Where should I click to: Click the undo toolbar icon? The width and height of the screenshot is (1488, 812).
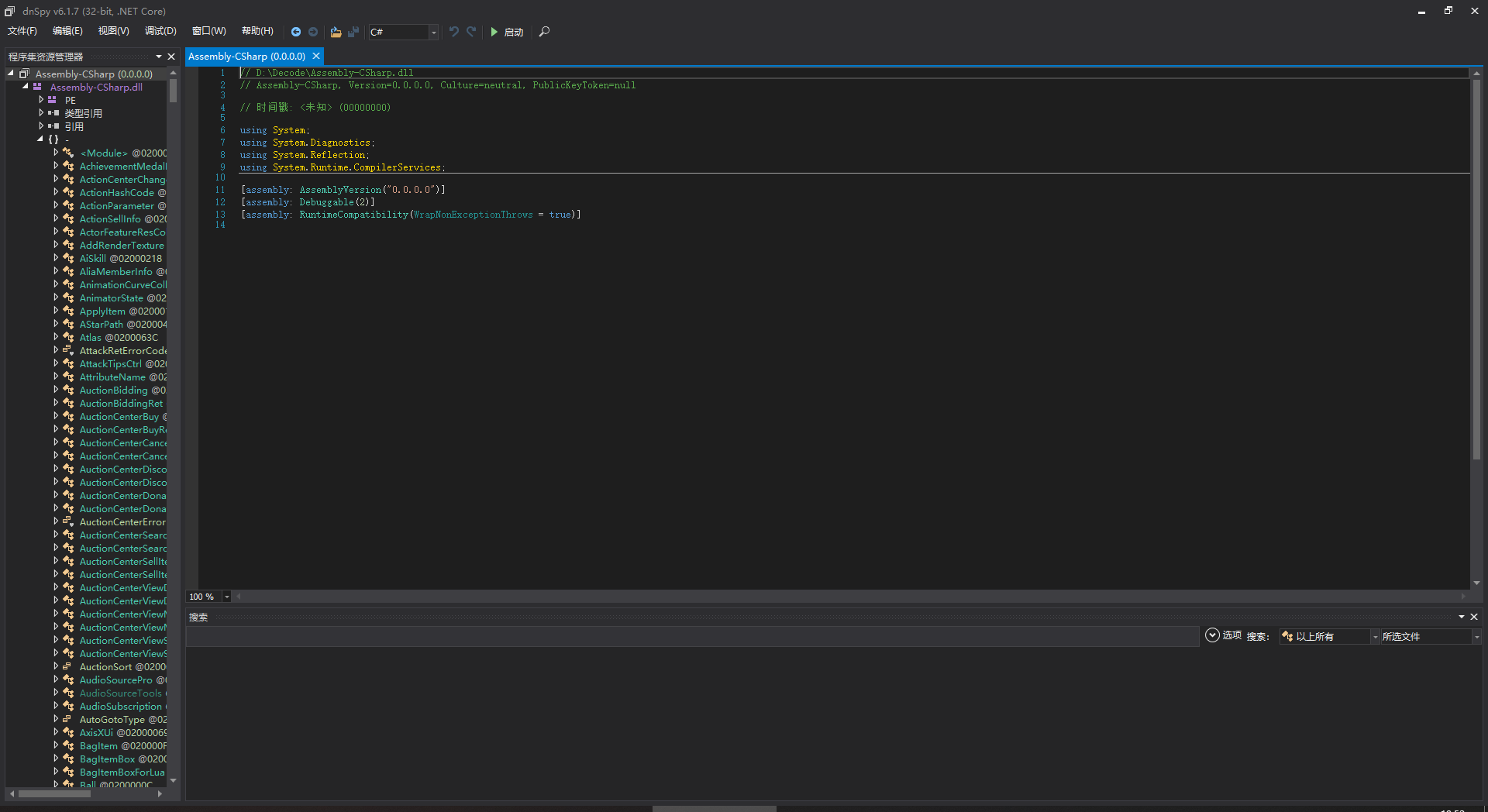[x=454, y=32]
